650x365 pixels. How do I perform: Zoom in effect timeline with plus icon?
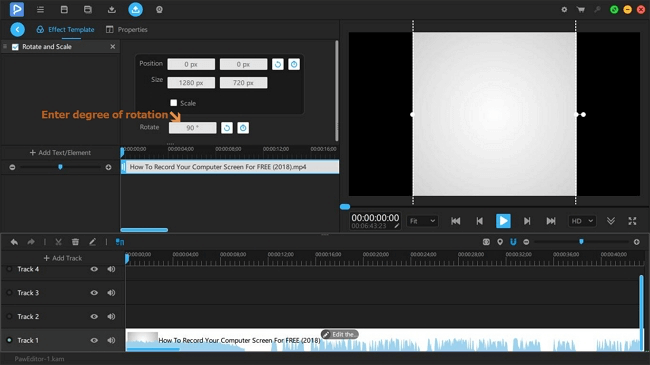point(109,167)
